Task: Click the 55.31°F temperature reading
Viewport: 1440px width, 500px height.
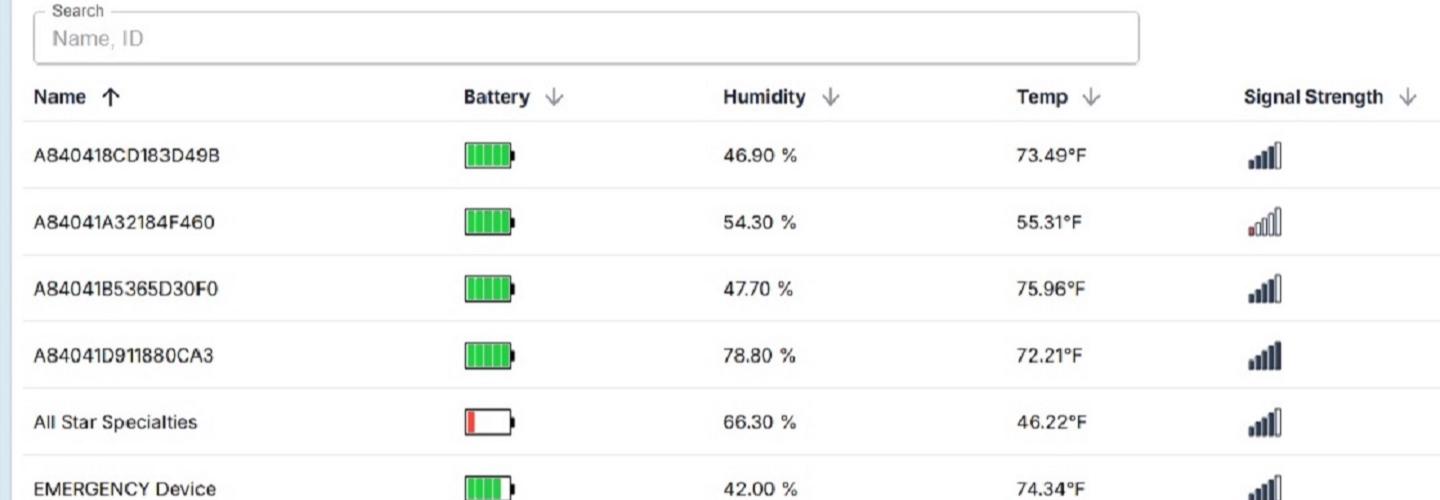Action: pos(1049,223)
